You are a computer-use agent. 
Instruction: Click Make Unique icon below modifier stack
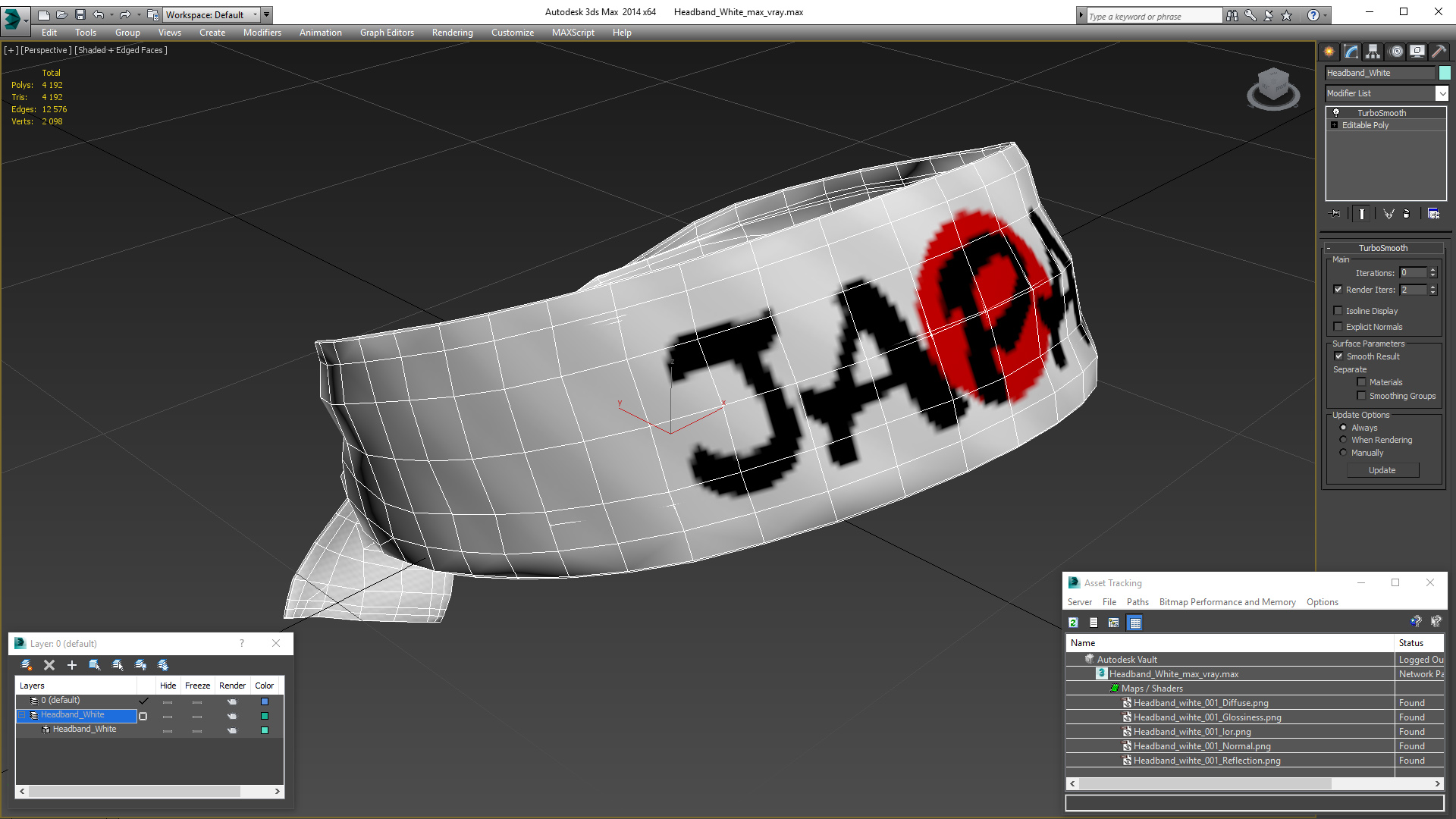pyautogui.click(x=1389, y=214)
